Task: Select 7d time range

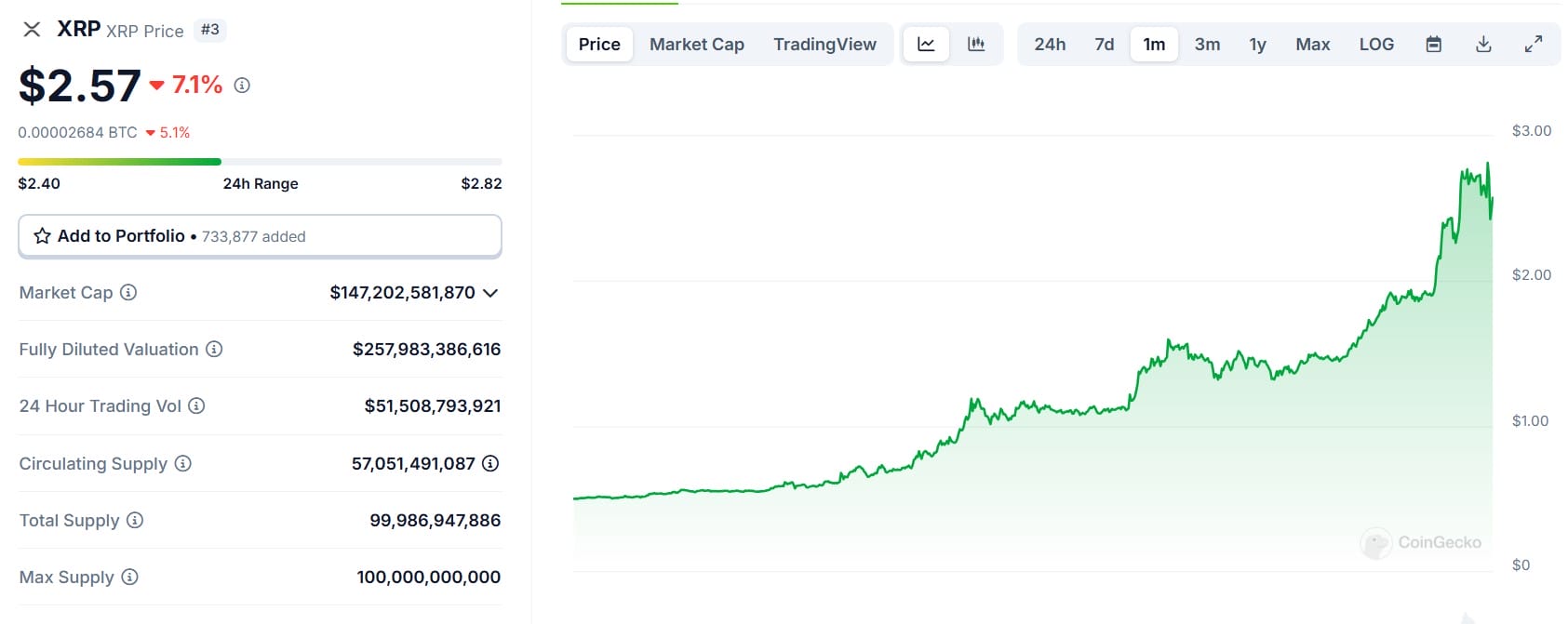Action: point(1105,44)
